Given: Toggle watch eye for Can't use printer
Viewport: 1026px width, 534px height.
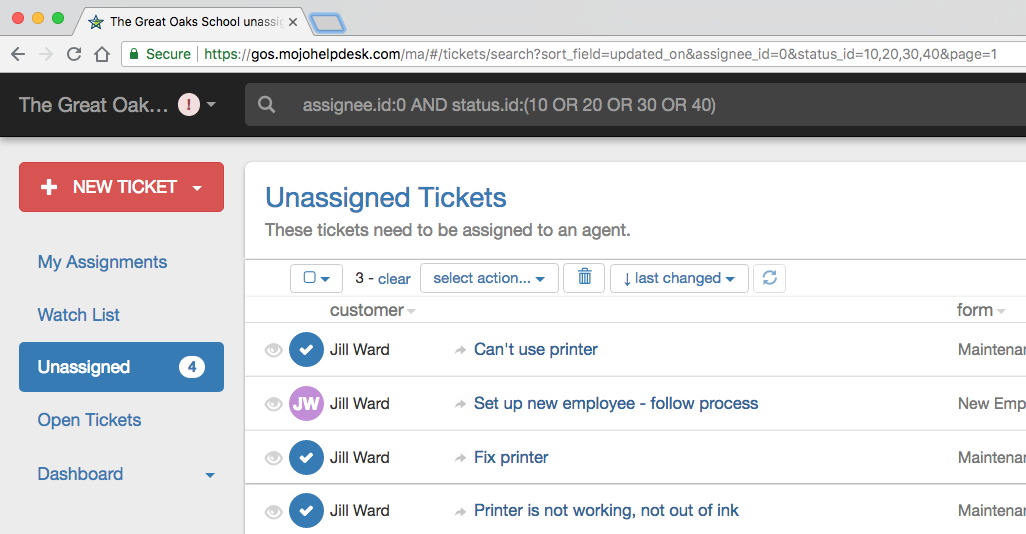Looking at the screenshot, I should (x=273, y=350).
